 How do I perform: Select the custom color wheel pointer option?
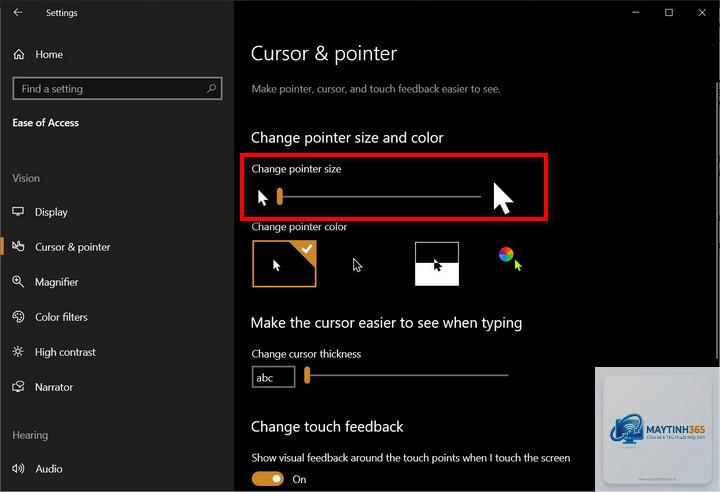pos(510,259)
